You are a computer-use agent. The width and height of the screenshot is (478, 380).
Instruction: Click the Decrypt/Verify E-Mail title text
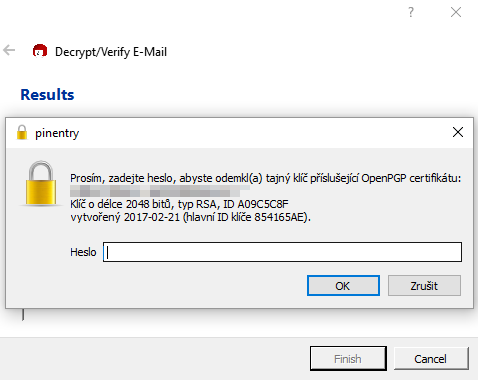pyautogui.click(x=111, y=52)
